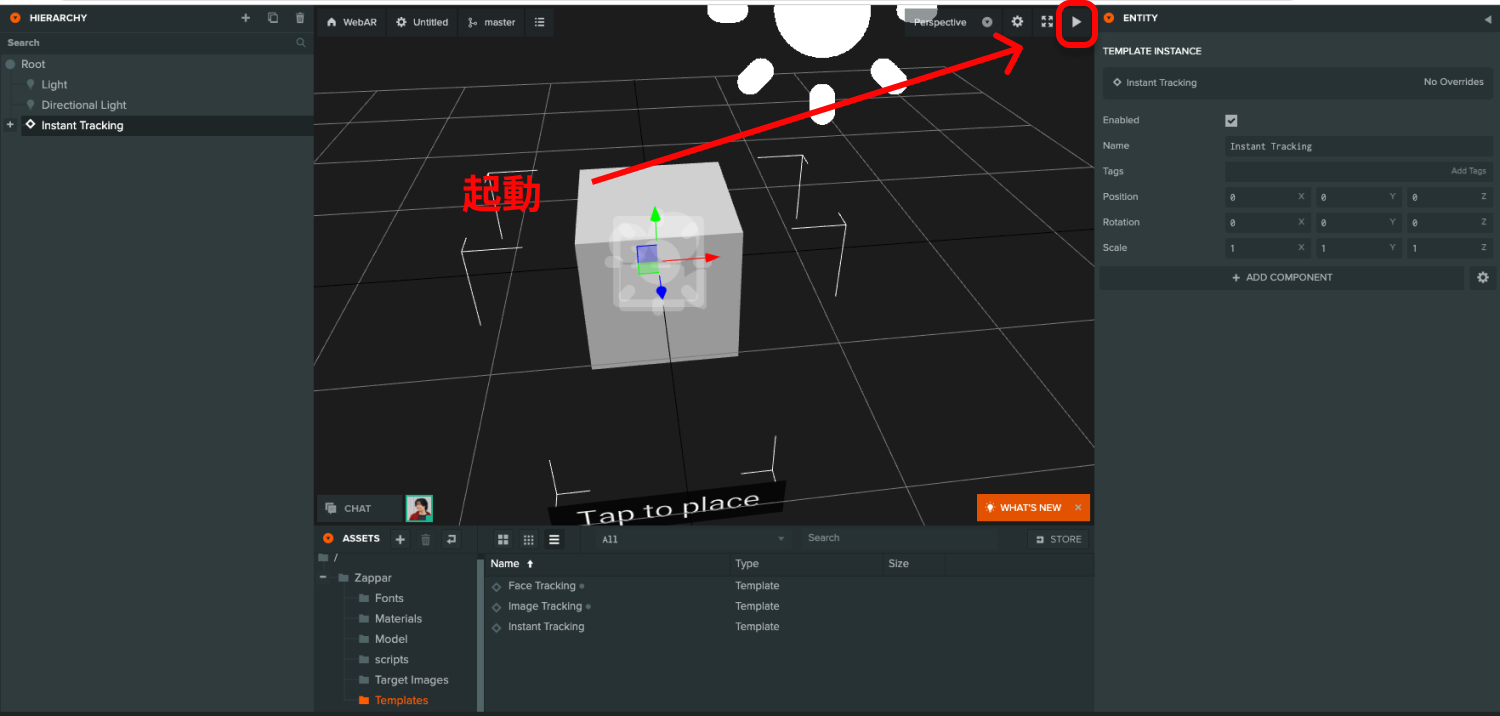Add new asset with plus icon
This screenshot has height=716, width=1500.
(400, 539)
